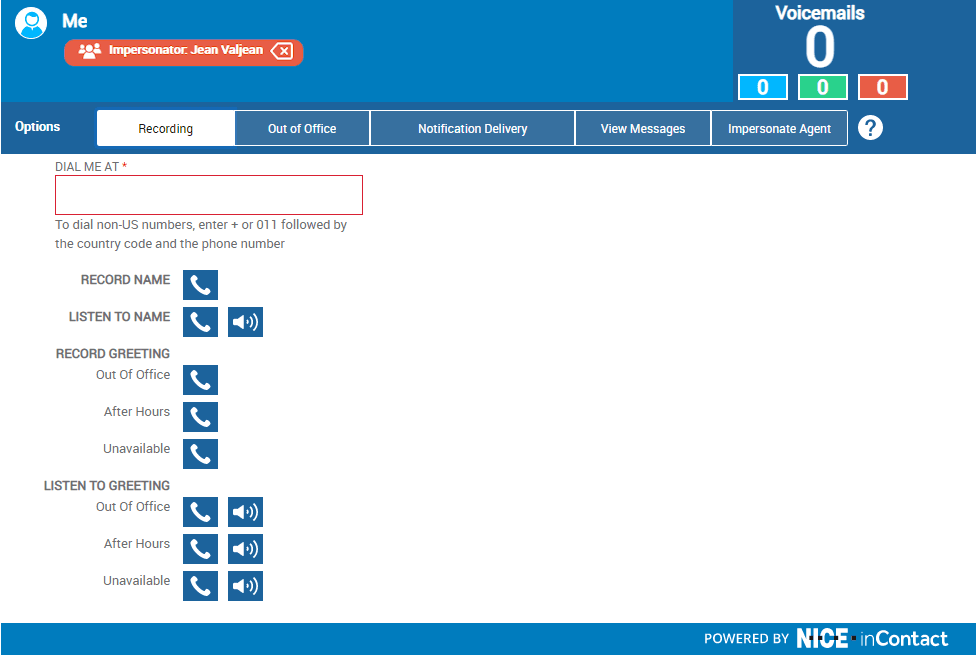Open the Notification Delivery tab
The height and width of the screenshot is (655, 976).
(472, 128)
